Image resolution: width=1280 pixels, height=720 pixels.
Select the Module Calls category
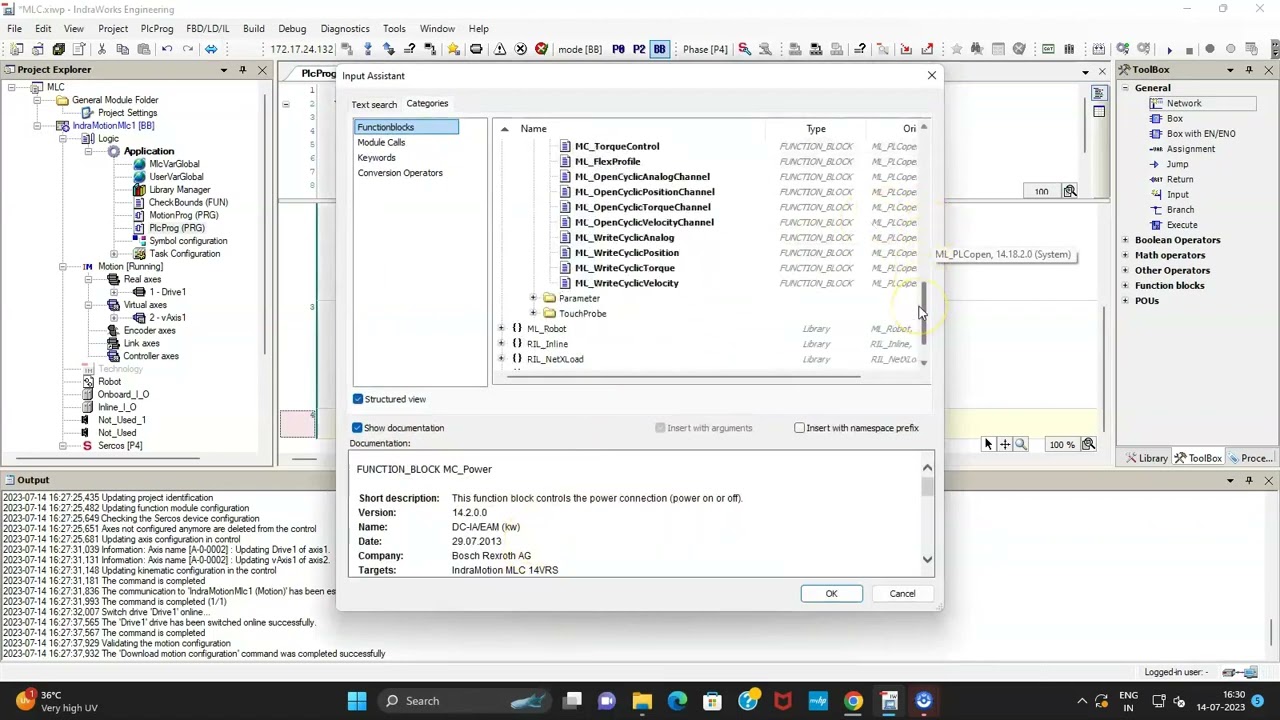(381, 142)
